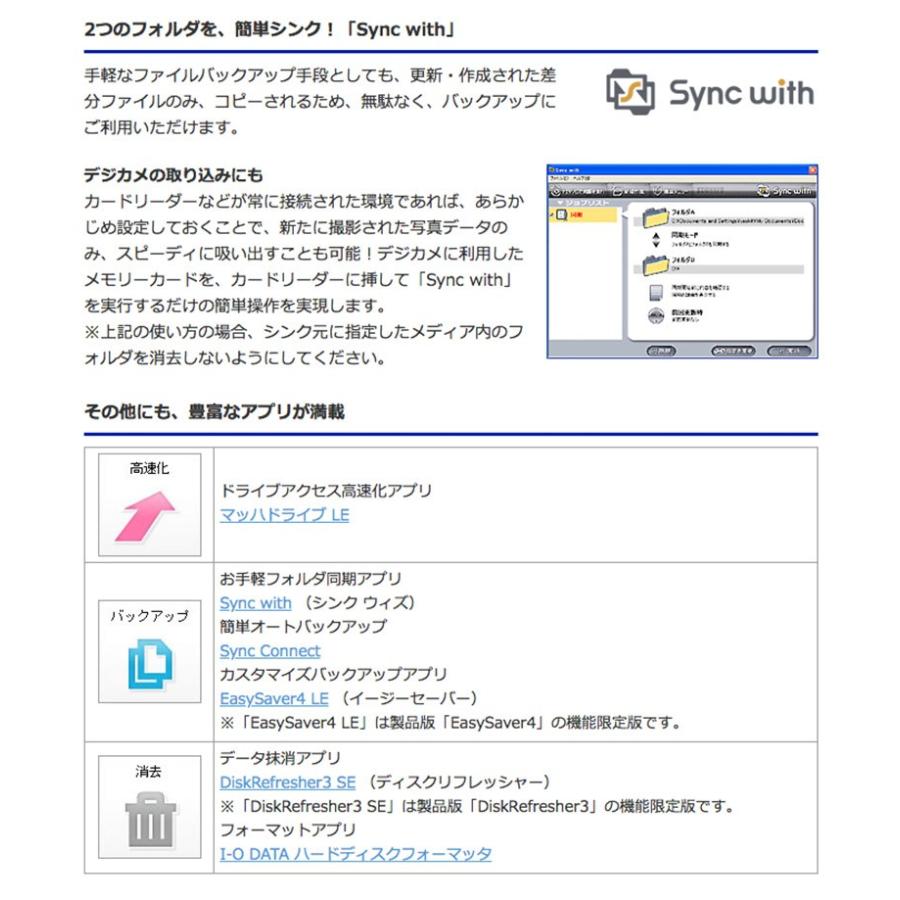
Task: Select the フォルダB folder icon in the screenshot
Action: [x=655, y=264]
